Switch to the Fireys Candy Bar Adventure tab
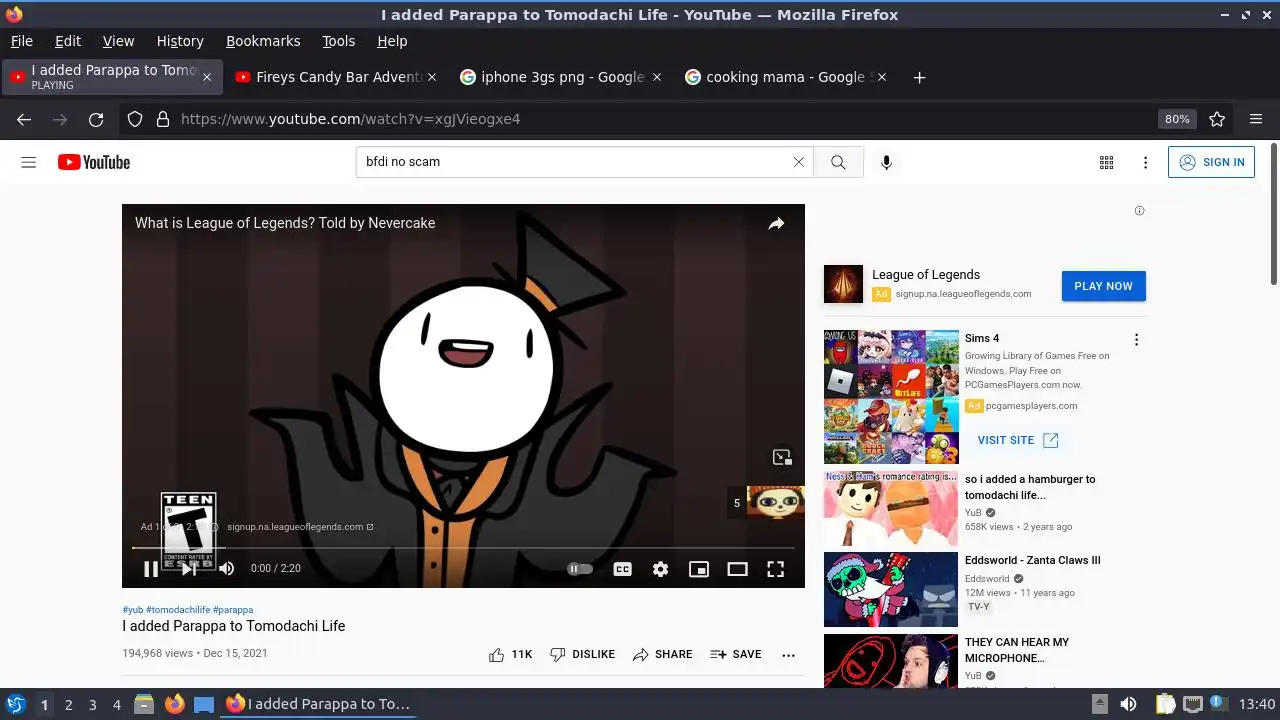Image resolution: width=1280 pixels, height=720 pixels. [337, 77]
